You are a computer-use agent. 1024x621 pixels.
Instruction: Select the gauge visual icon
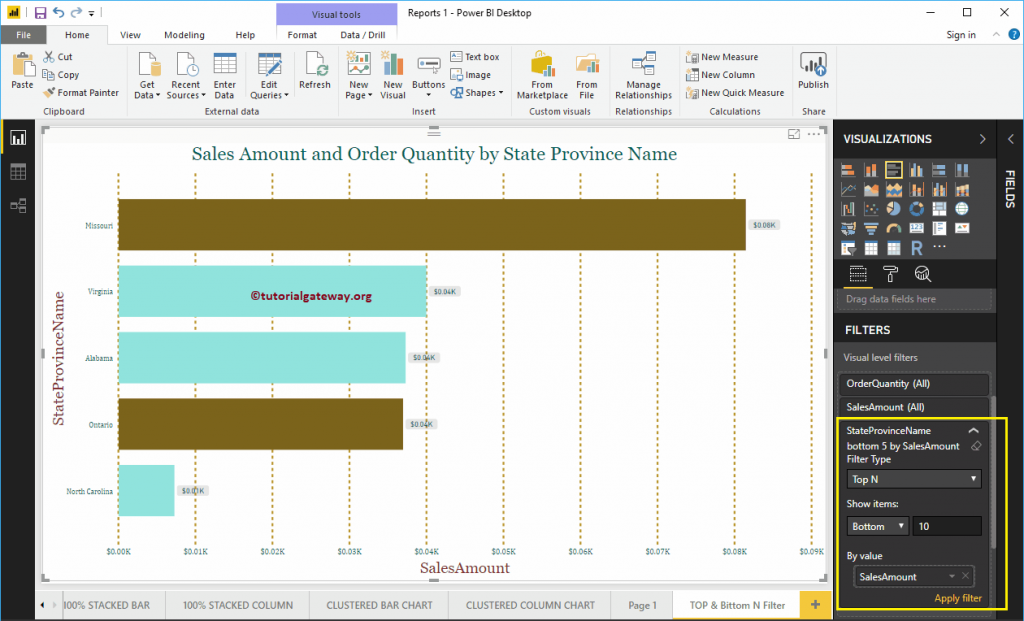(x=894, y=228)
